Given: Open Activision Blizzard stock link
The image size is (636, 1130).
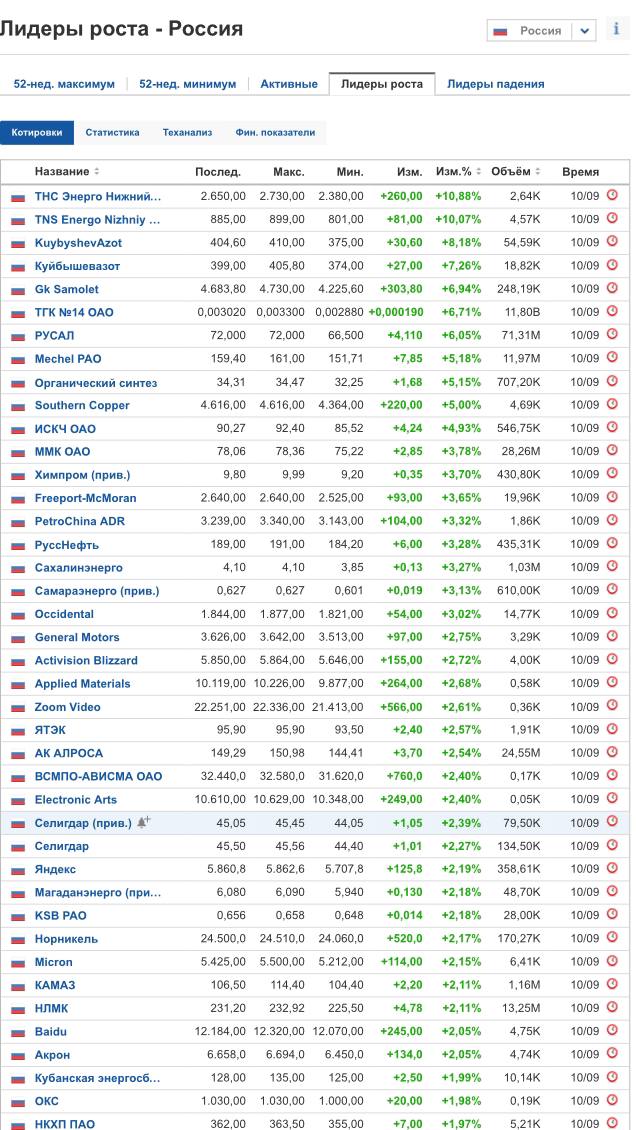Looking at the screenshot, I should [86, 660].
